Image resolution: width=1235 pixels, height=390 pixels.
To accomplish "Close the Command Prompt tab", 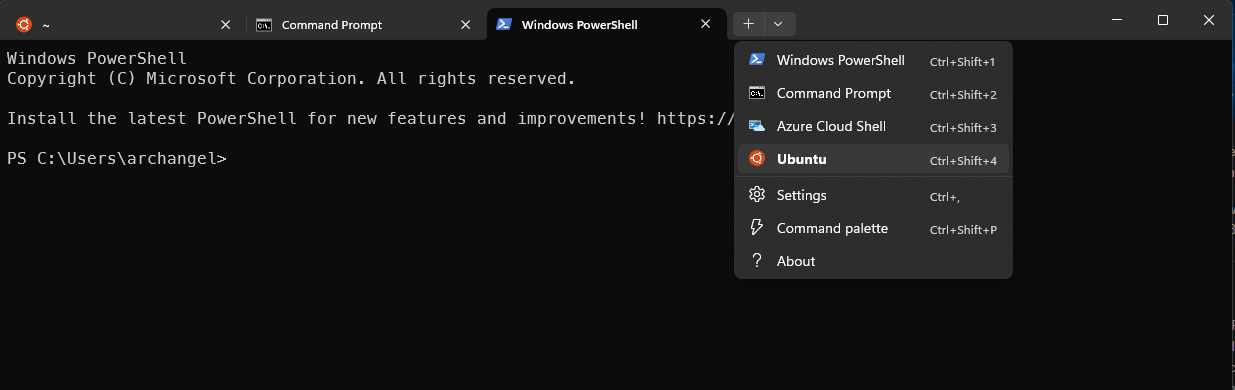I will 465,25.
